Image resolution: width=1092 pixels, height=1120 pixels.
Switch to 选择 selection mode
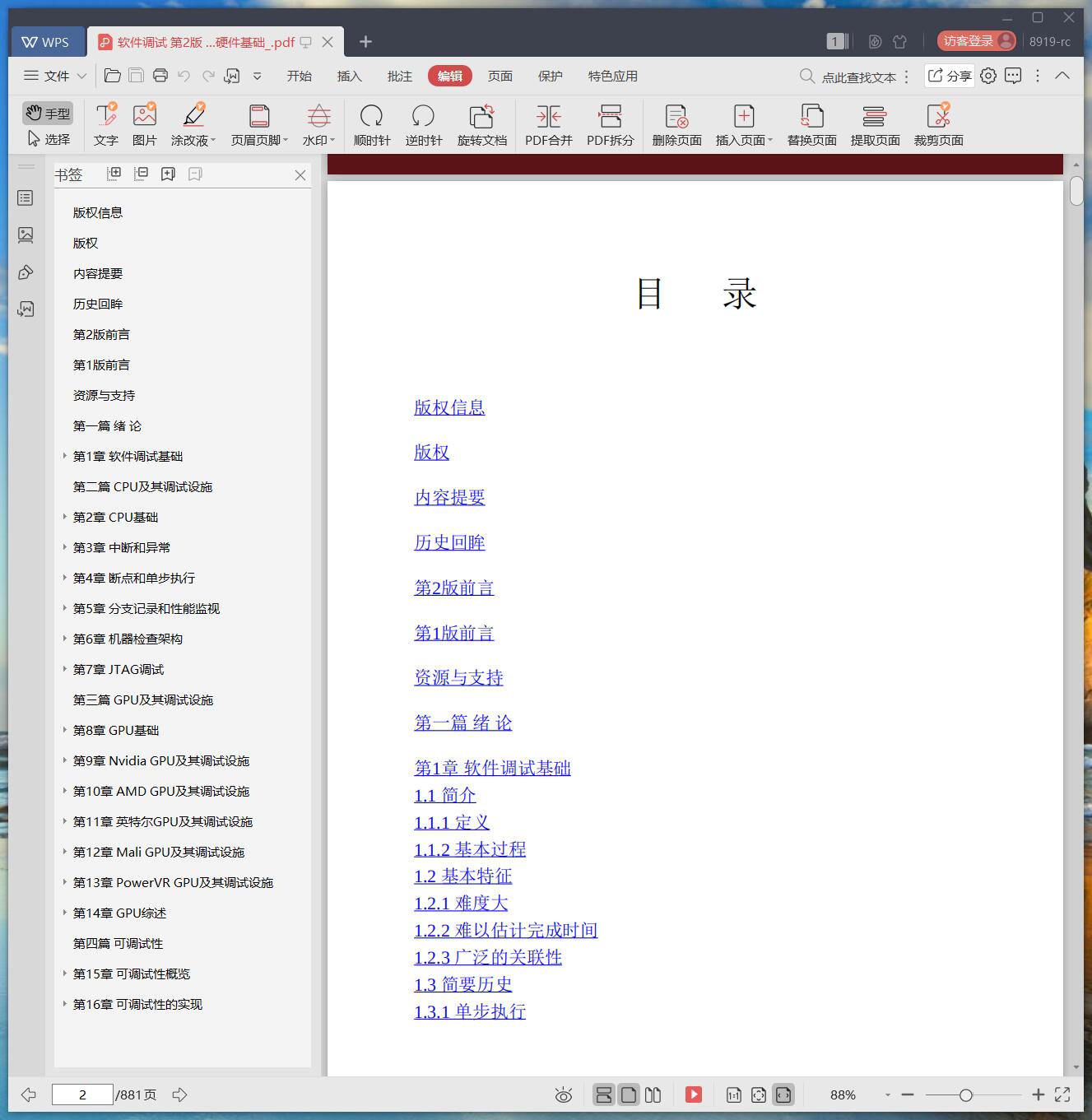click(49, 139)
